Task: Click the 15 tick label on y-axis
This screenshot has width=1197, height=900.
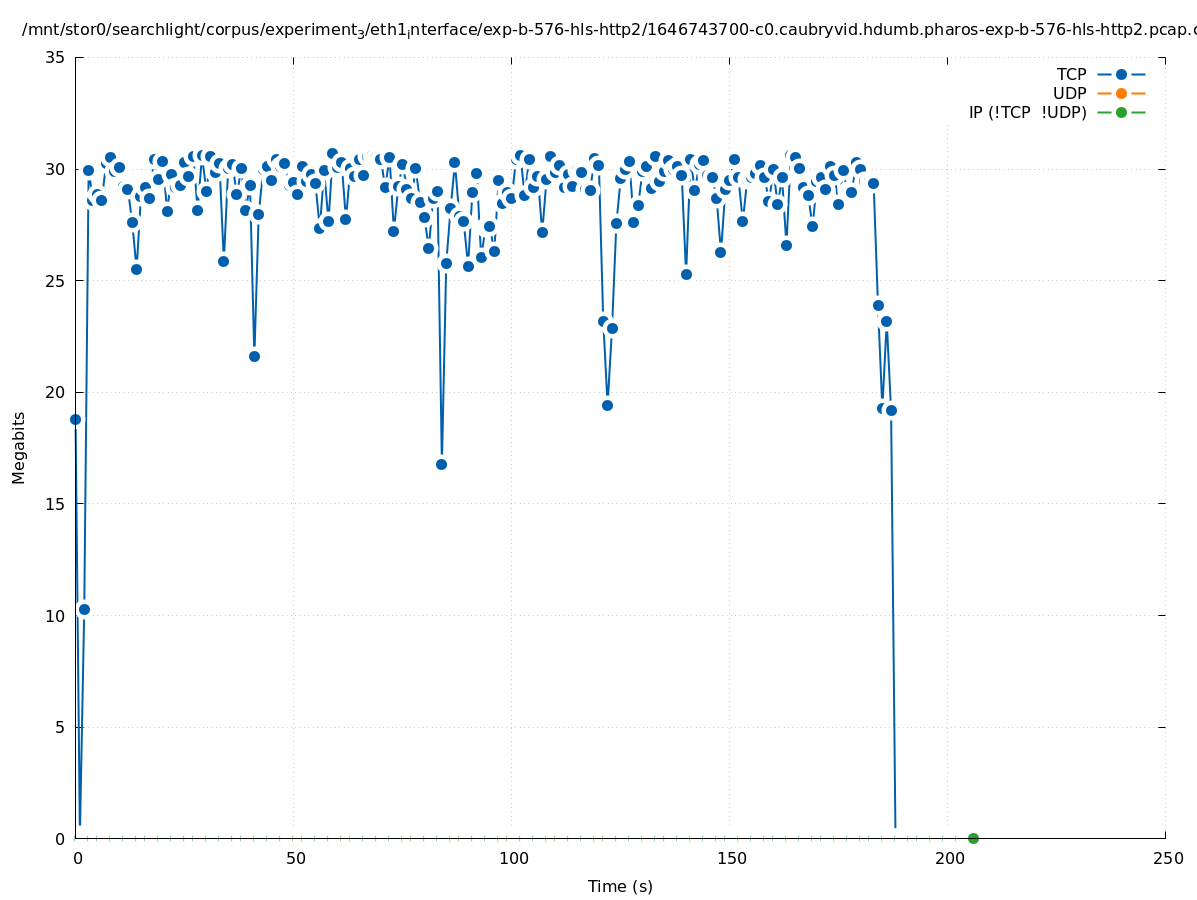Action: 56,504
